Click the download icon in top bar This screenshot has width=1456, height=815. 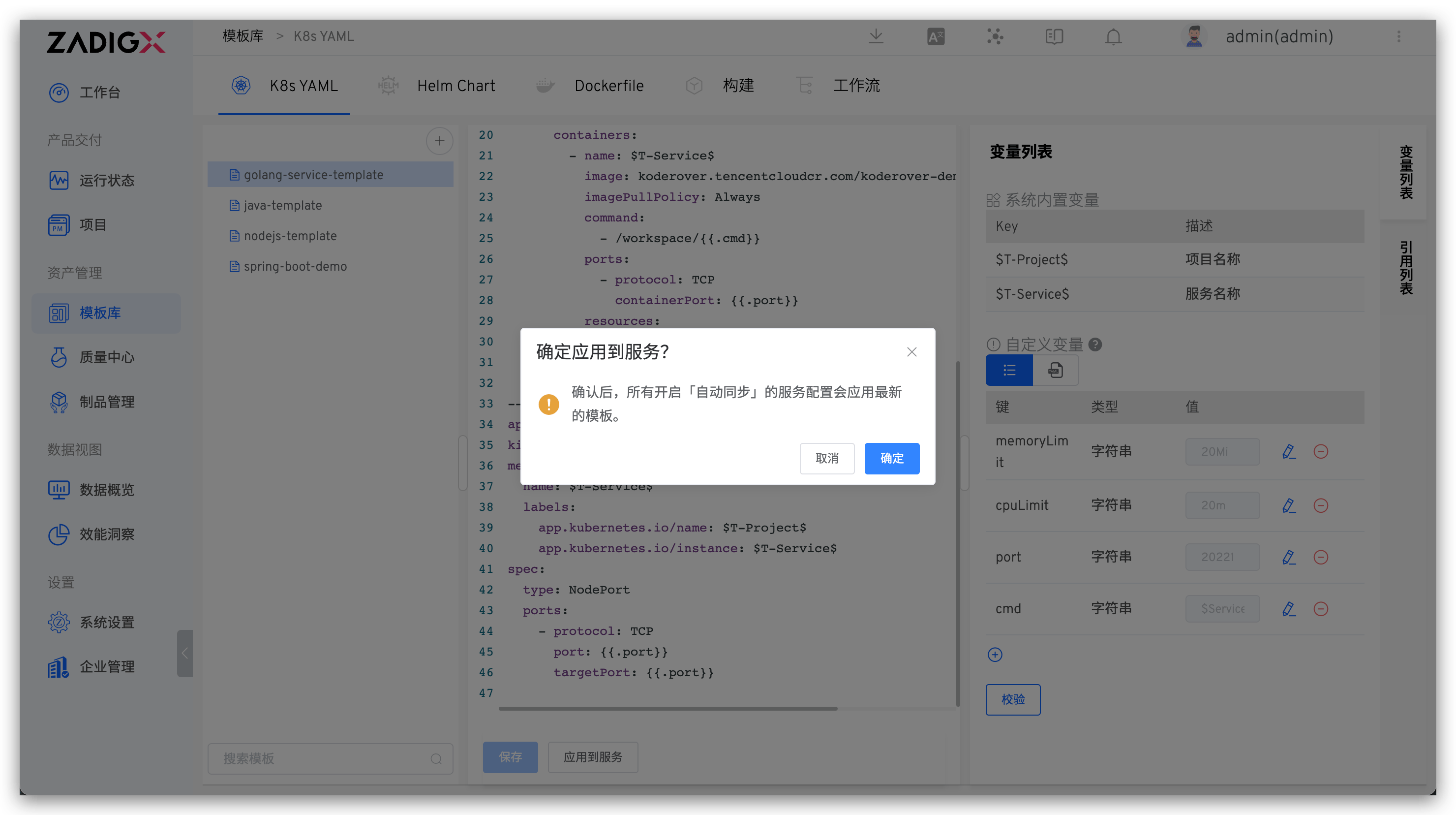tap(876, 37)
